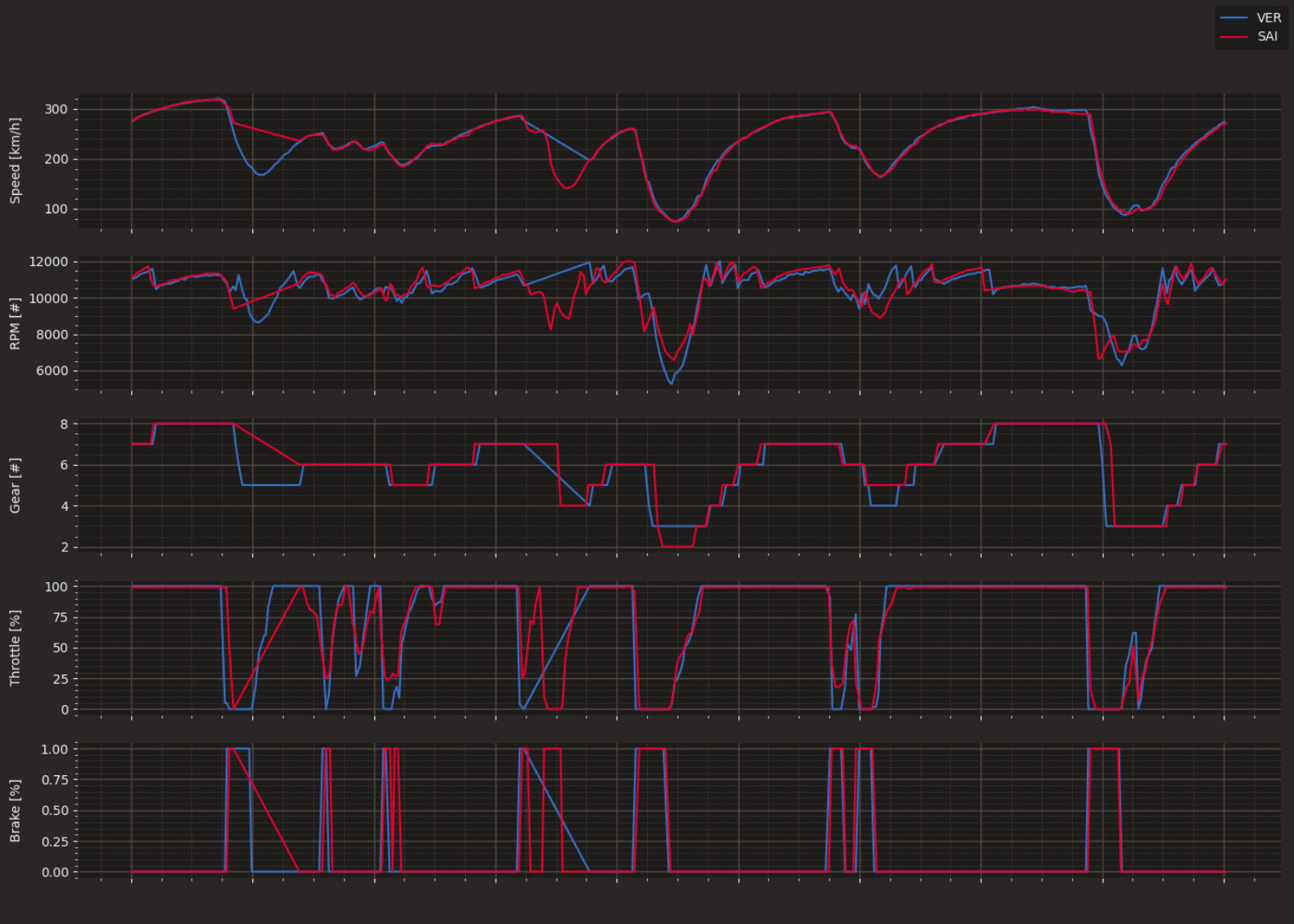This screenshot has height=924, width=1294.
Task: Click the Speed [km/h] axis label
Action: click(x=15, y=160)
